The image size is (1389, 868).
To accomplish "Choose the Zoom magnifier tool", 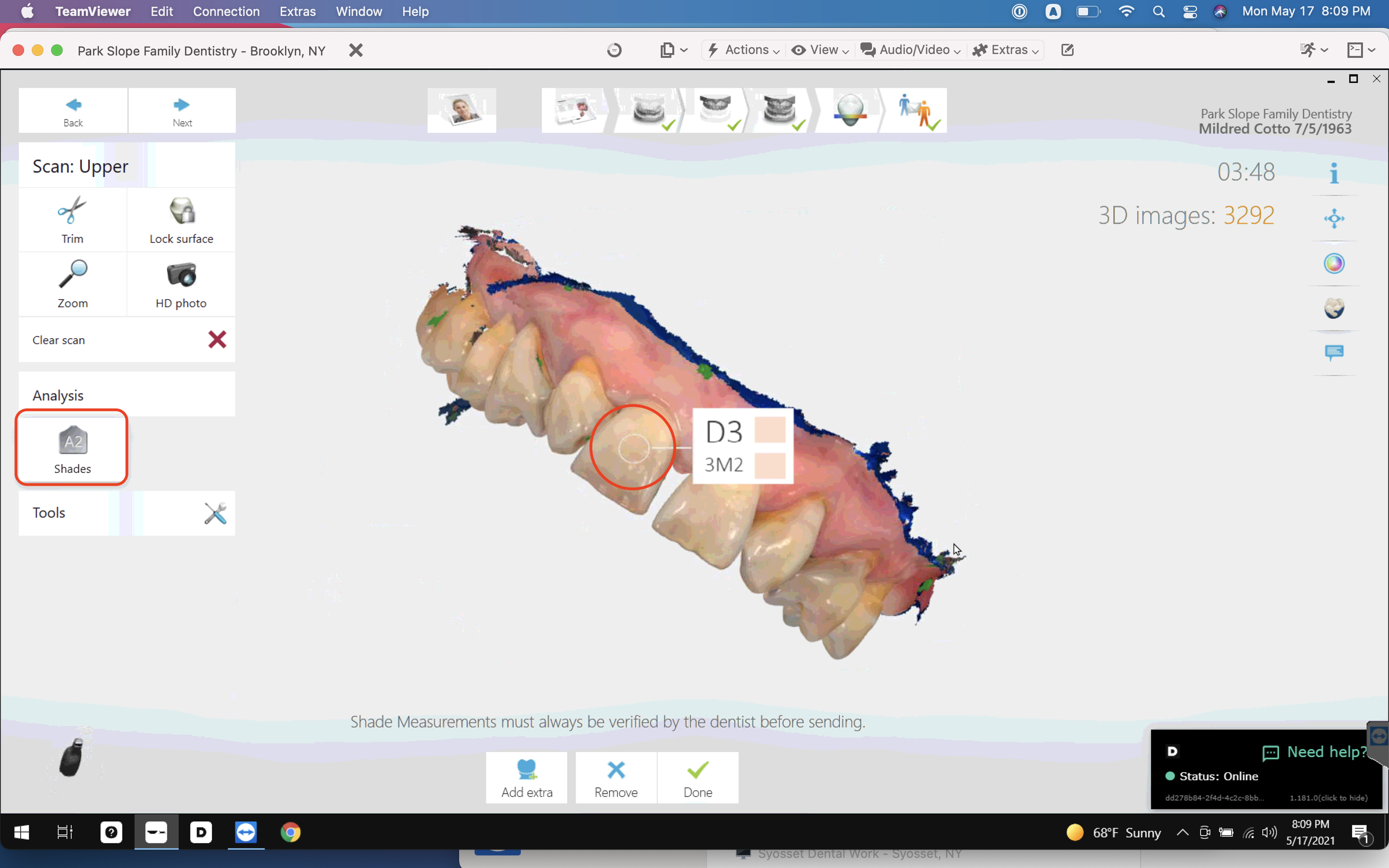I will pyautogui.click(x=72, y=284).
